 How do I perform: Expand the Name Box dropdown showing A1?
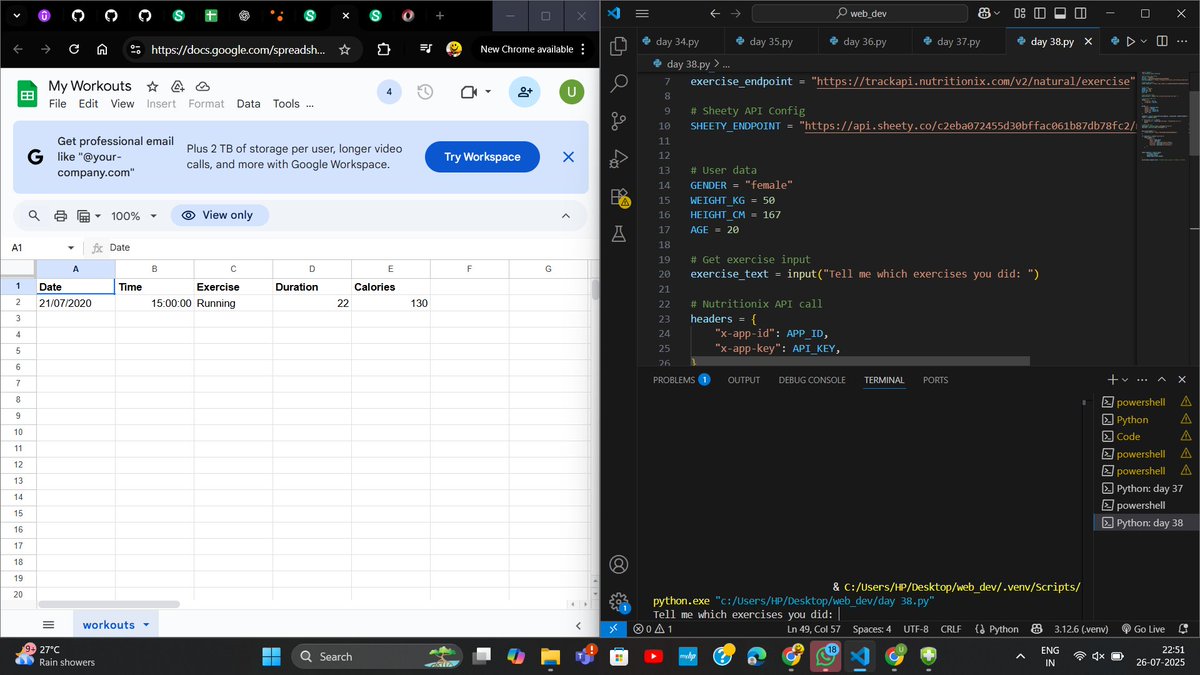(69, 247)
